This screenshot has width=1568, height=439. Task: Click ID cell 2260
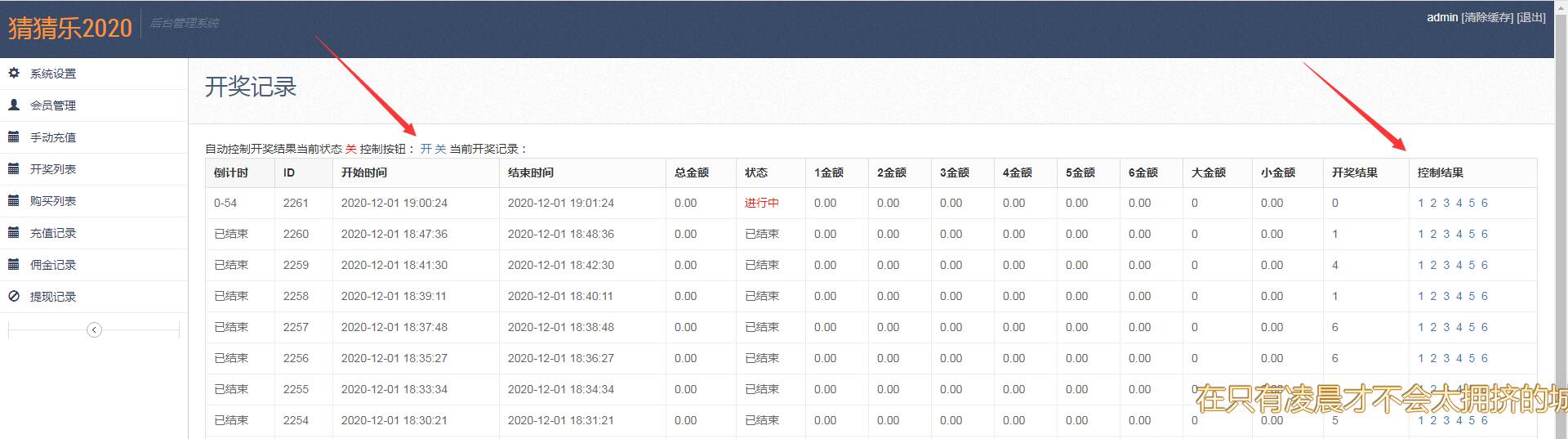click(x=296, y=234)
